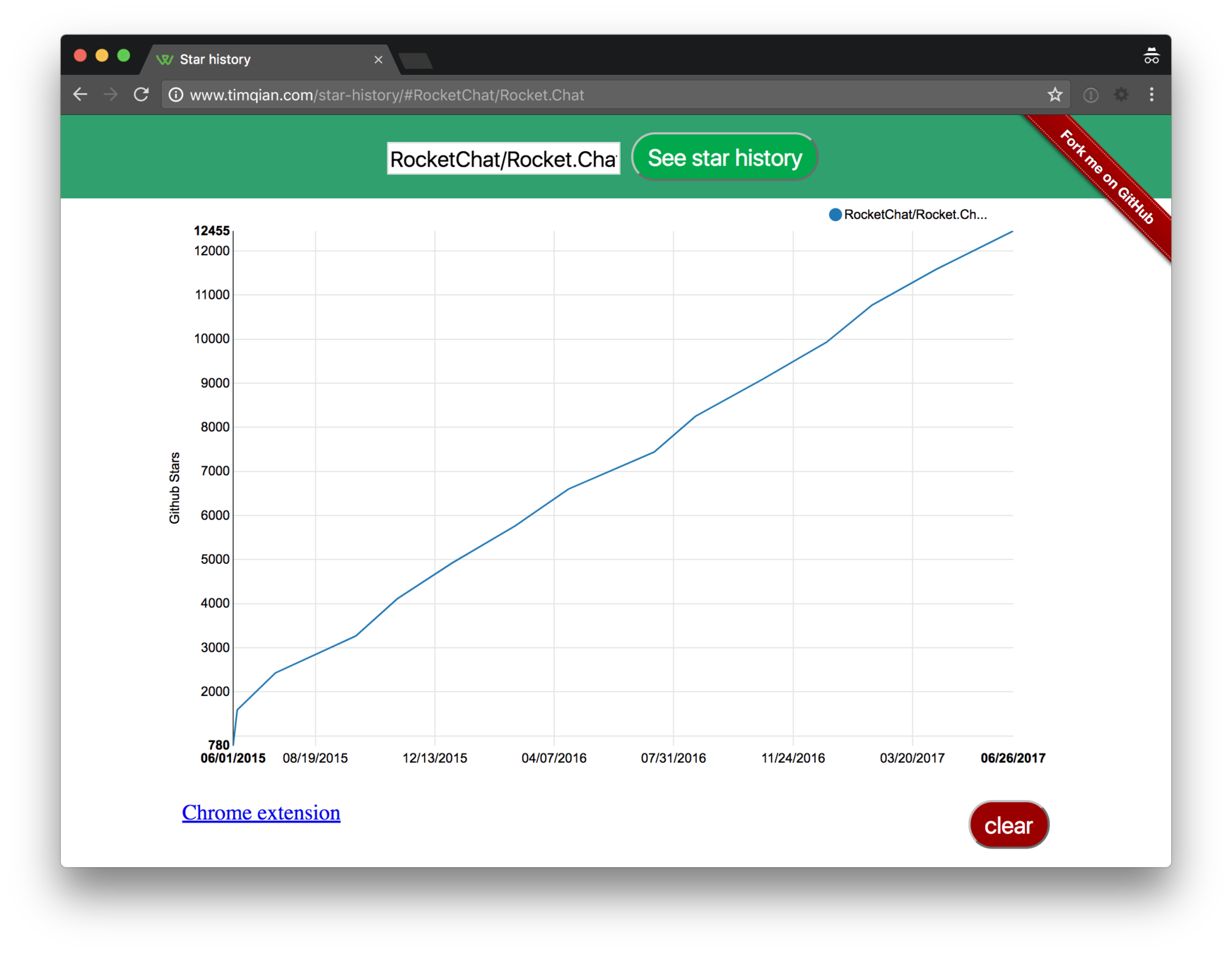Screen dimensions: 1232x954
Task: Click the 12455 y-axis maximum label
Action: coord(212,230)
